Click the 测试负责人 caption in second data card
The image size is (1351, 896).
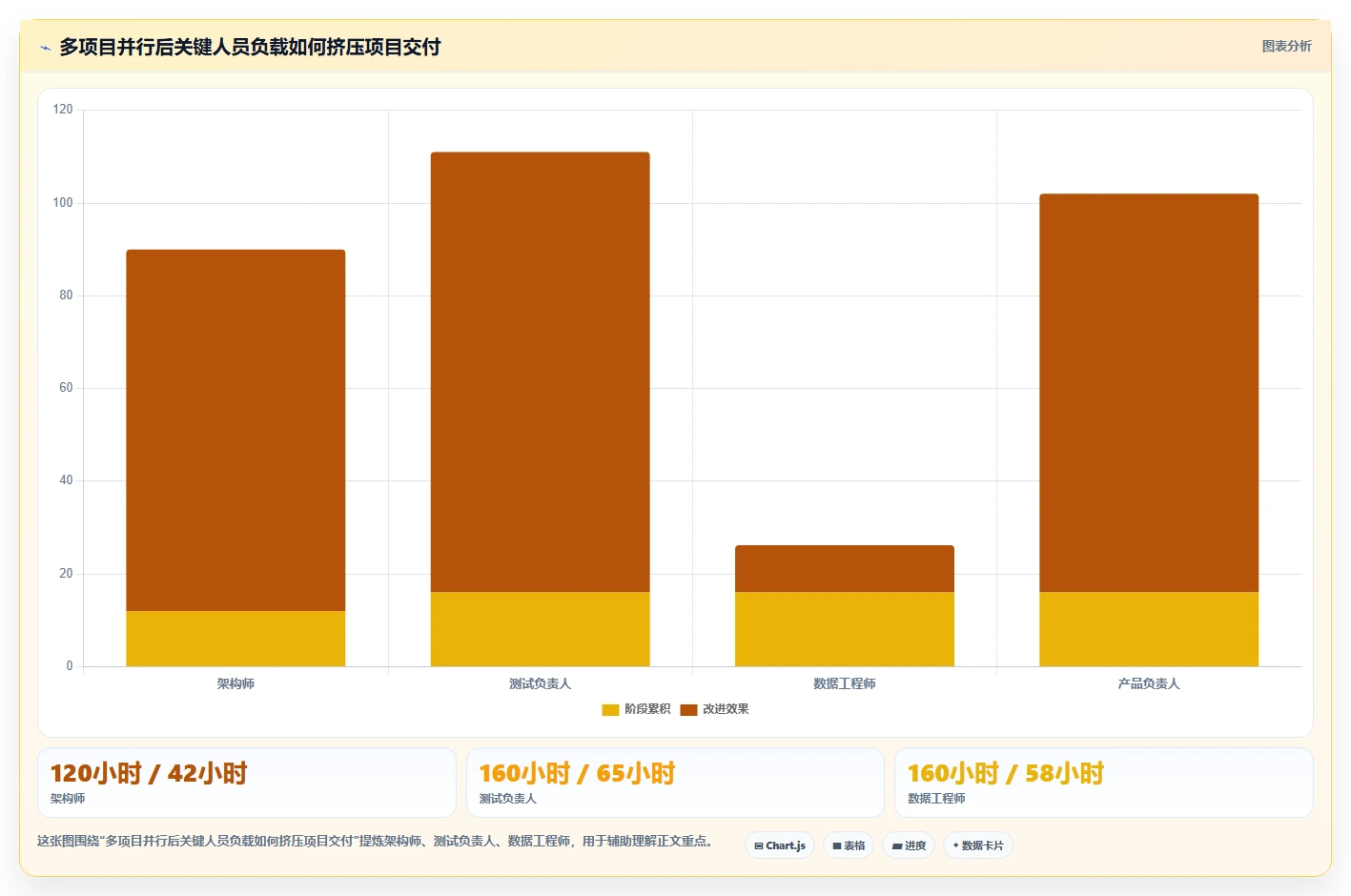click(x=507, y=799)
